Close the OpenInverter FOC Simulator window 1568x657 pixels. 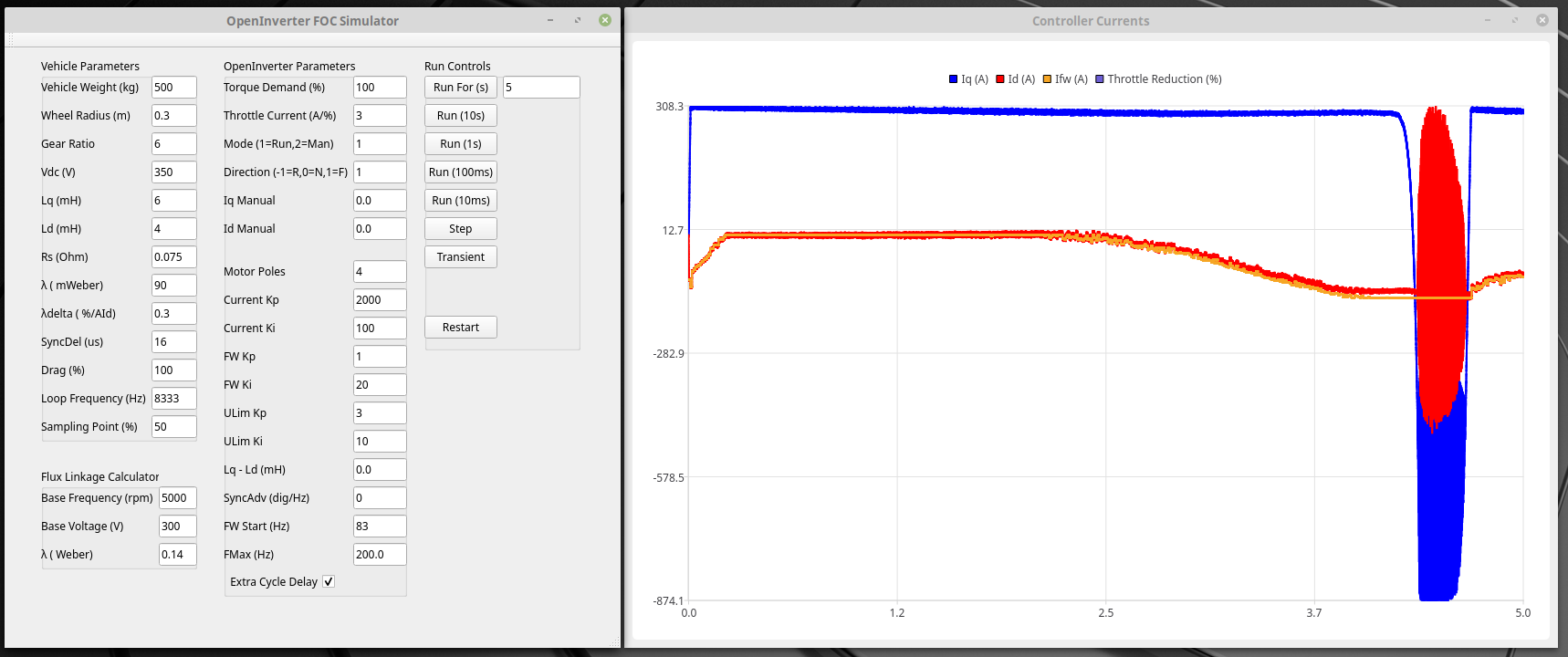click(605, 20)
